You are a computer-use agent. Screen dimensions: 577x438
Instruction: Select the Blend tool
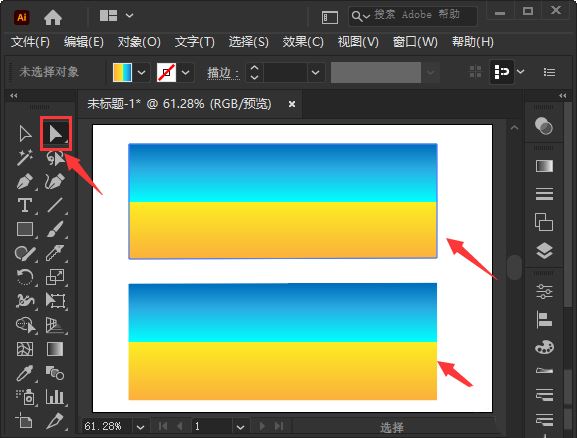click(55, 373)
